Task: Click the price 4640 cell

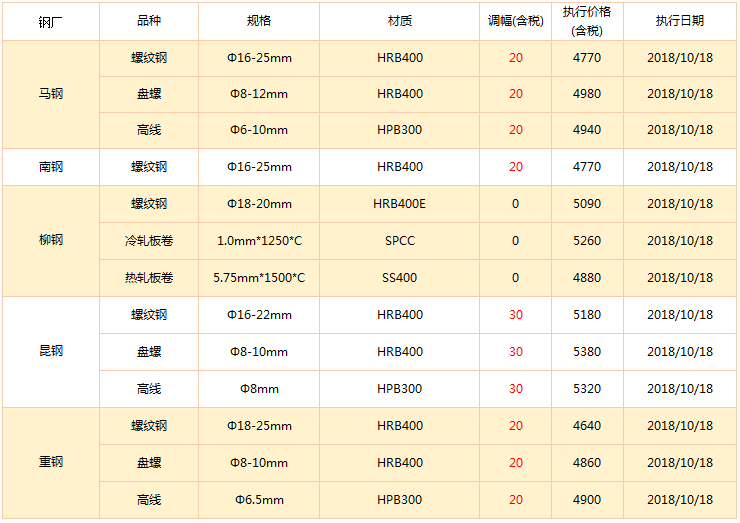Action: 587,426
